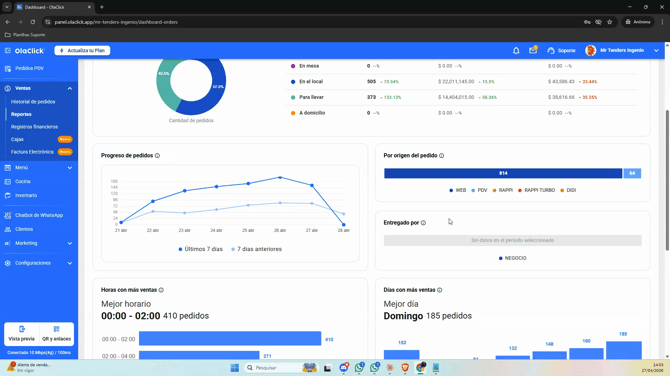Open Factura Electrónica
This screenshot has width=670, height=376.
click(x=32, y=152)
